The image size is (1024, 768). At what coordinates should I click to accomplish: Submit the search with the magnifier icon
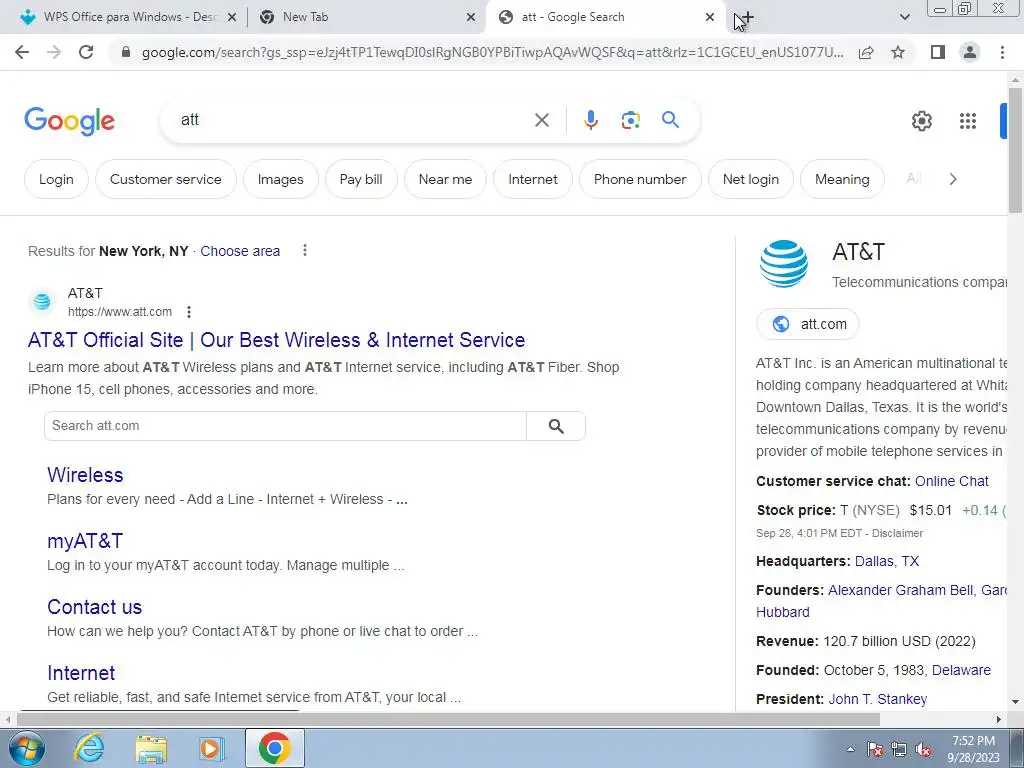[670, 120]
